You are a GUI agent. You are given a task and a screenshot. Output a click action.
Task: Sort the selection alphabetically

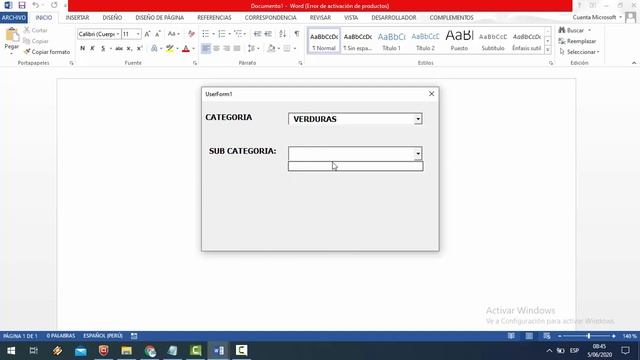click(282, 34)
